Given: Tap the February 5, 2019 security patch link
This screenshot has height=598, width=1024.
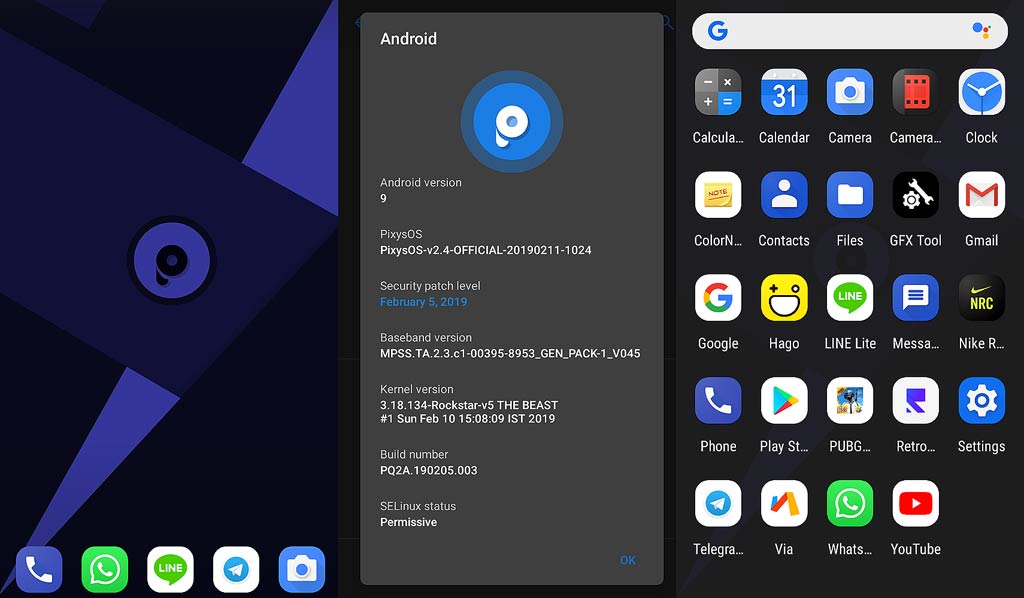Looking at the screenshot, I should click(423, 302).
